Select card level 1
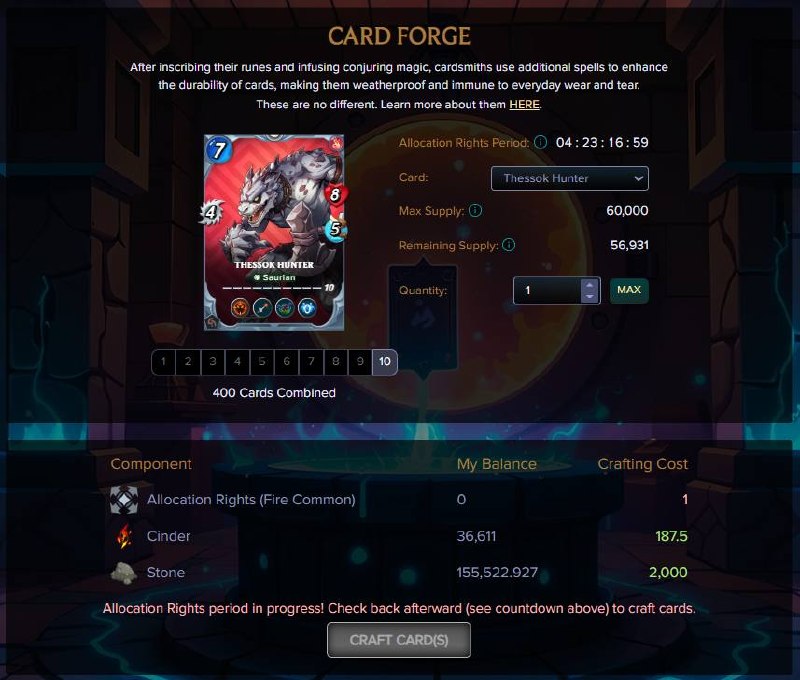Screen dimensions: 800x680 point(163,362)
